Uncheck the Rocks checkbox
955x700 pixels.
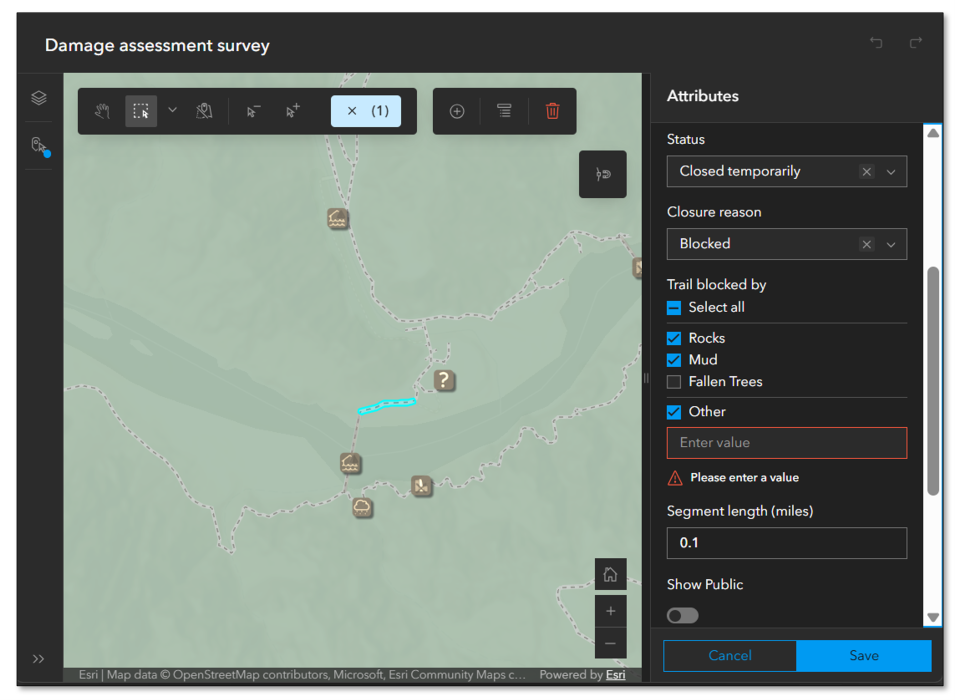[674, 338]
